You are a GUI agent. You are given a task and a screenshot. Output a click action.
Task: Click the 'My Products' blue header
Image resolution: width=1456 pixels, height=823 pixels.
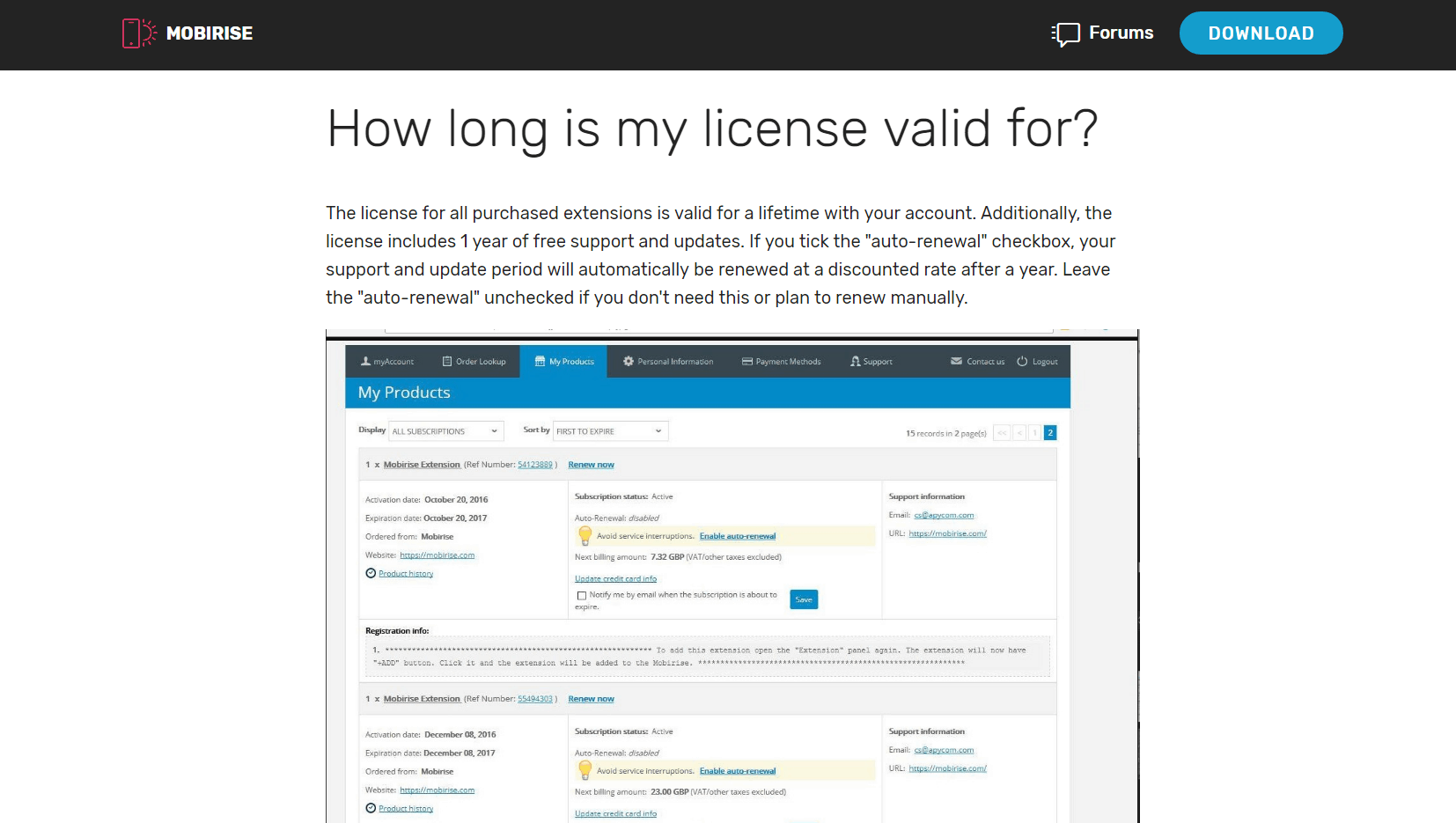coord(708,393)
